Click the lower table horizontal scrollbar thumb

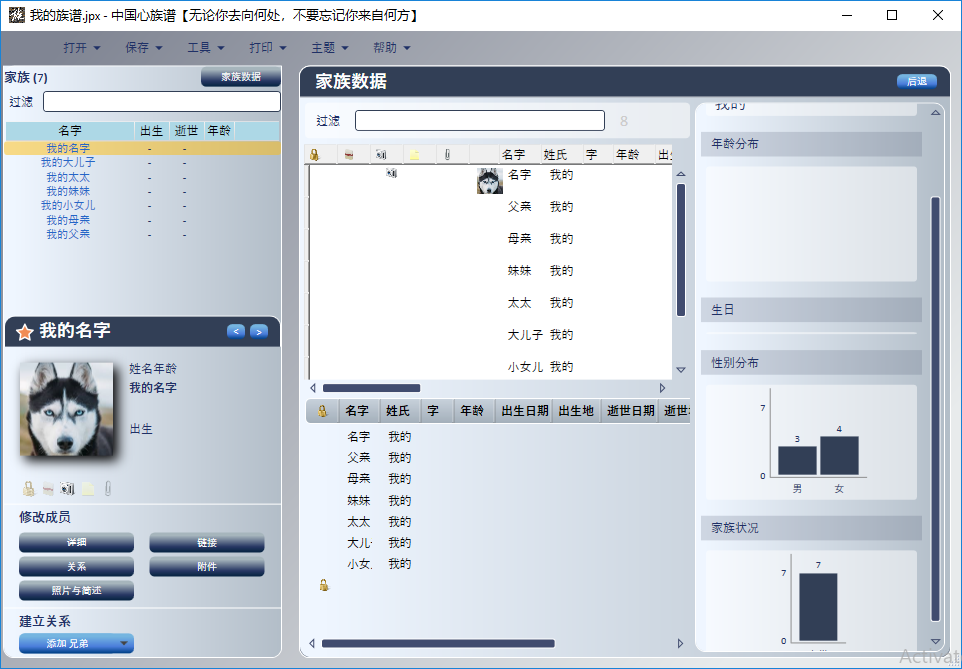[x=438, y=643]
